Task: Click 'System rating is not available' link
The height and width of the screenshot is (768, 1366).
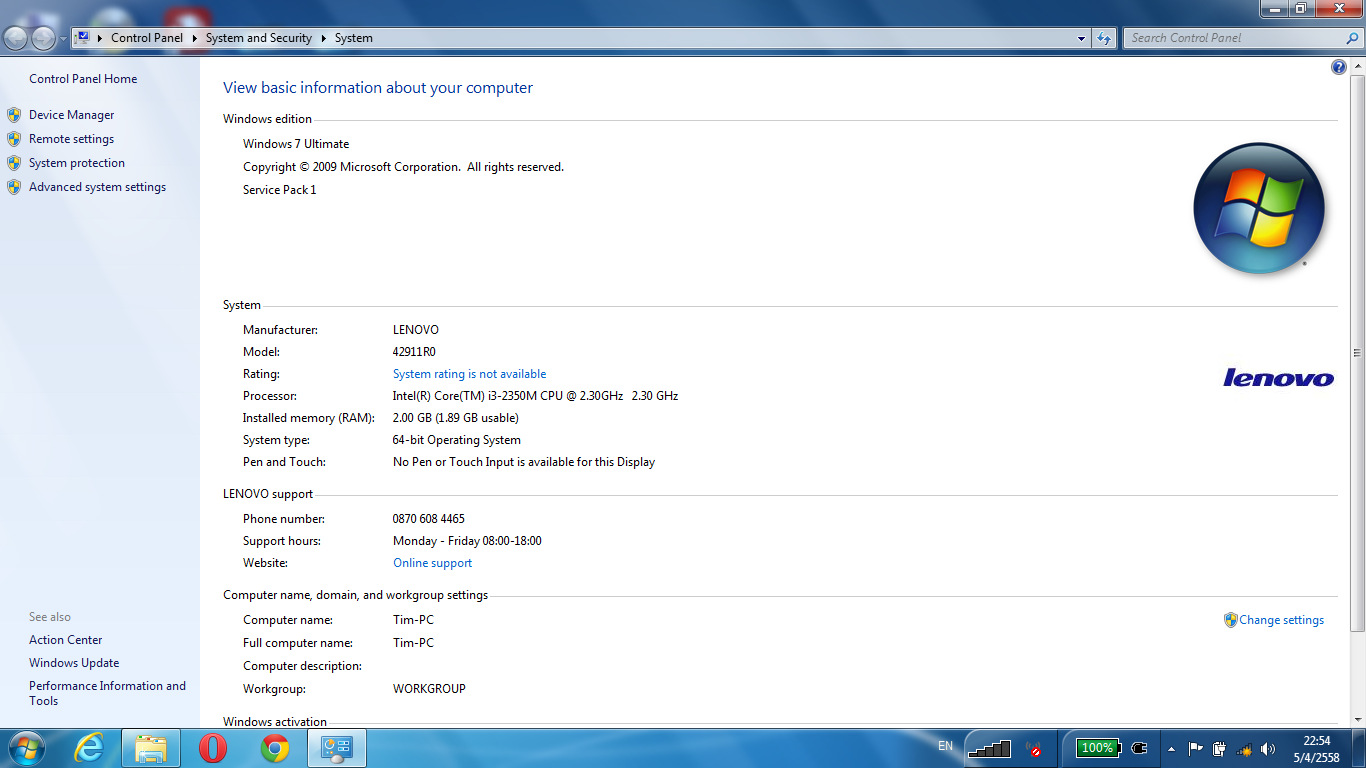Action: point(469,374)
